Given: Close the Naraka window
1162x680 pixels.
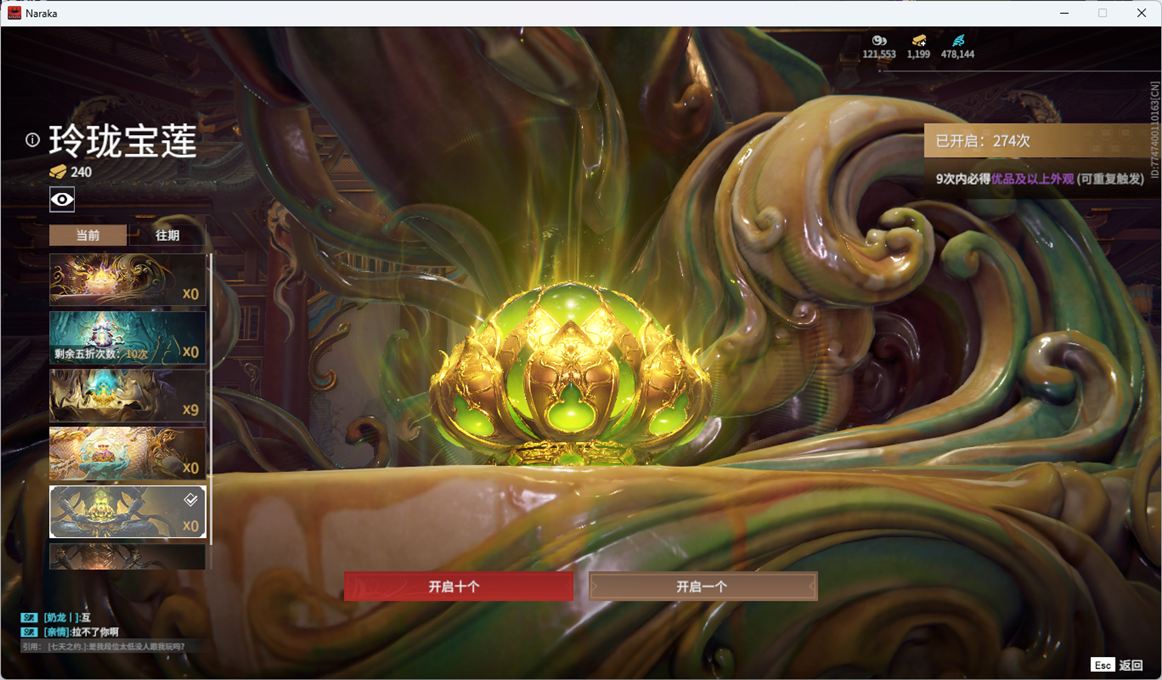Looking at the screenshot, I should coord(1141,13).
